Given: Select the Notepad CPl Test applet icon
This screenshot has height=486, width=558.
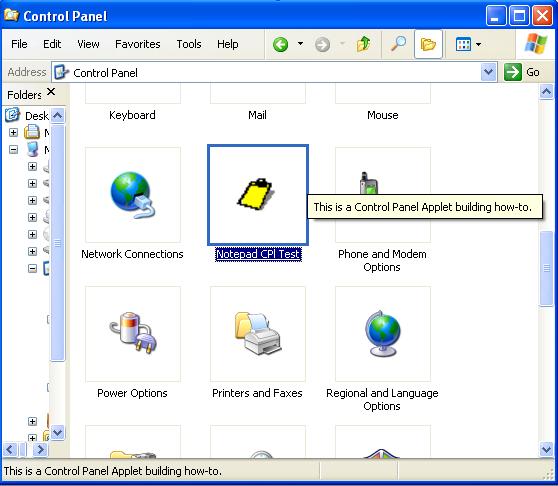Looking at the screenshot, I should 258,195.
